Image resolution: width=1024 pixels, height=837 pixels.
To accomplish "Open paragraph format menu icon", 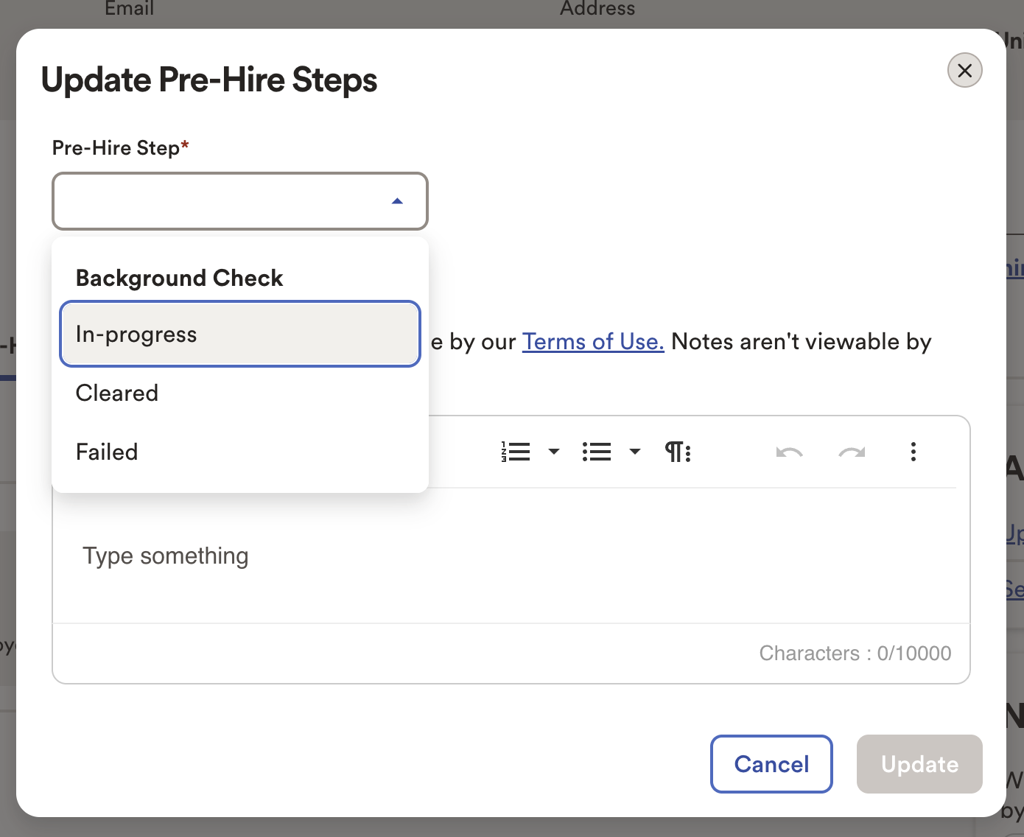I will 678,452.
